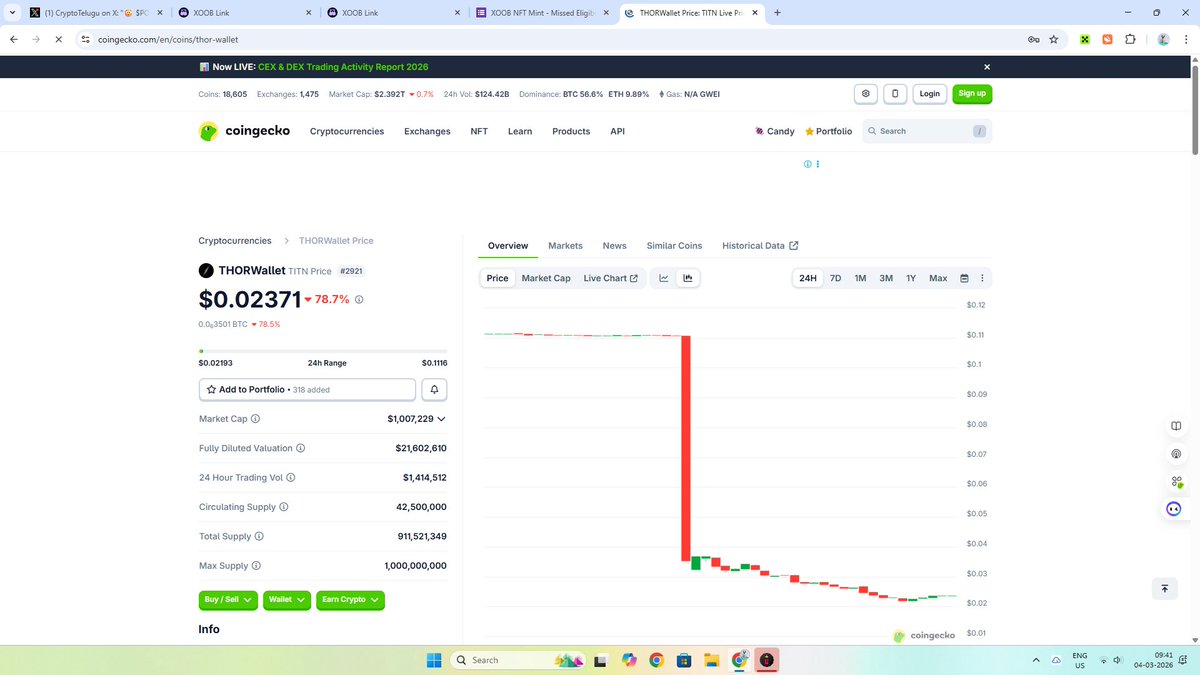Viewport: 1200px width, 675px height.
Task: Open Candy rewards link
Action: pos(775,131)
